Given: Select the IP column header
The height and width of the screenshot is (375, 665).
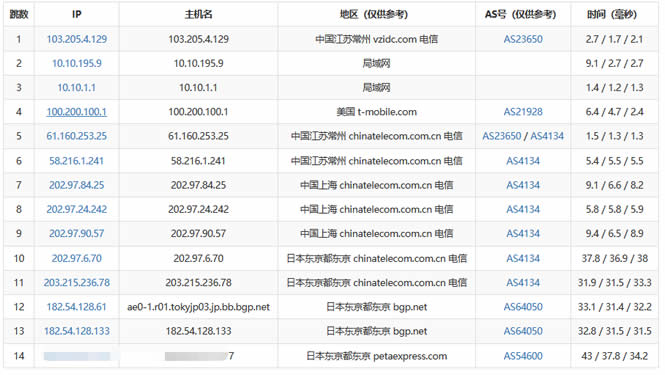Looking at the screenshot, I should coord(77,14).
